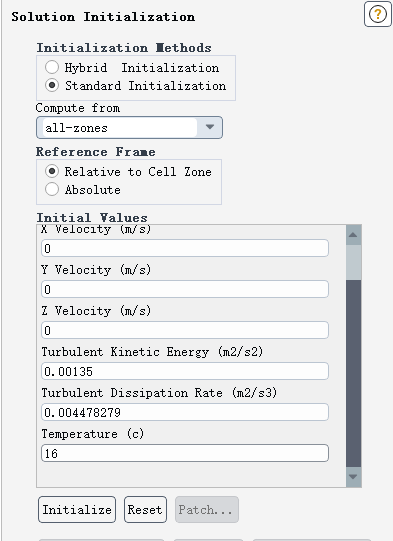Click the Z Velocity input field
Viewport: 393px width, 541px height.
[185, 330]
